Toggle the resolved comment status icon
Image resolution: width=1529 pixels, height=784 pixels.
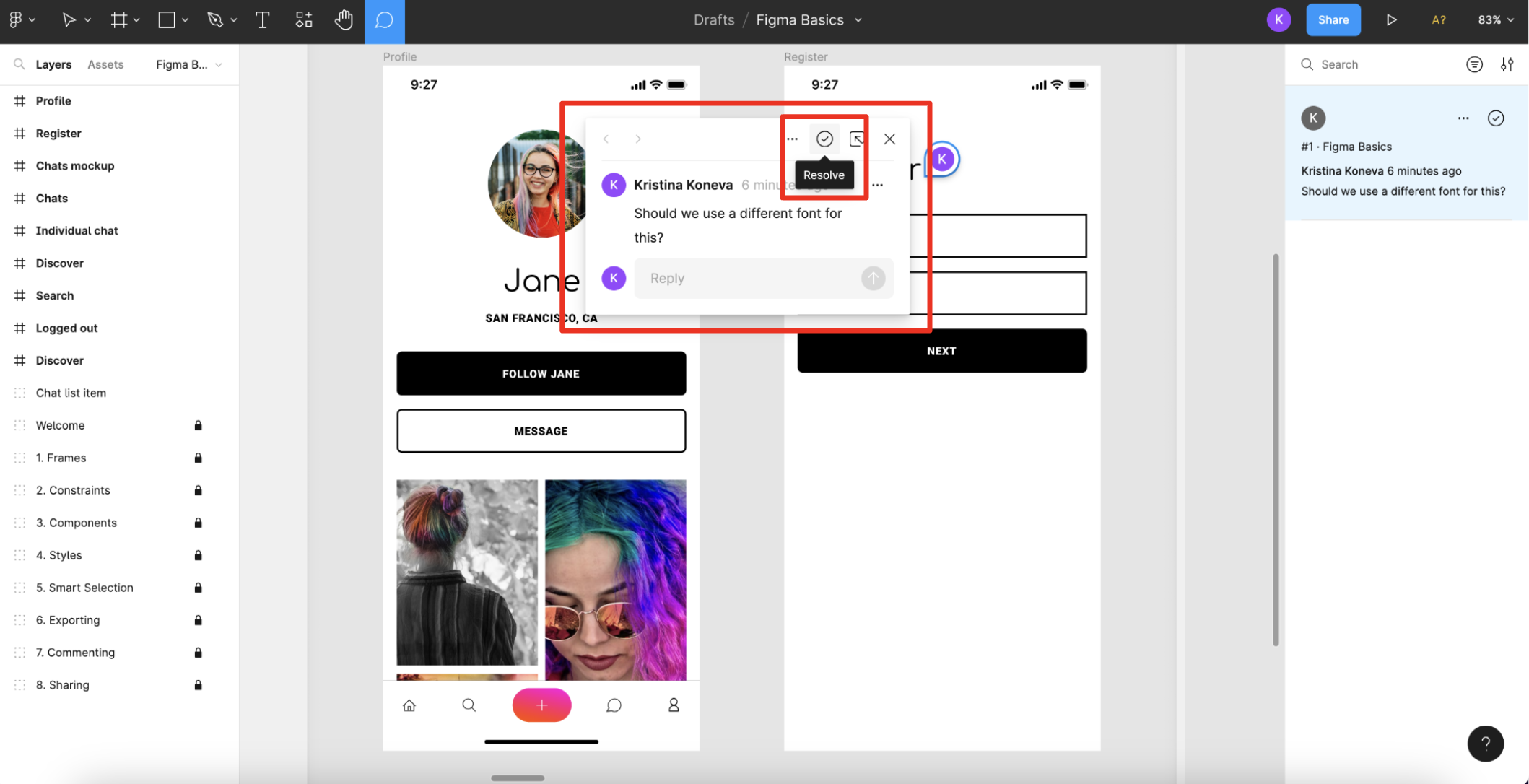tap(824, 138)
